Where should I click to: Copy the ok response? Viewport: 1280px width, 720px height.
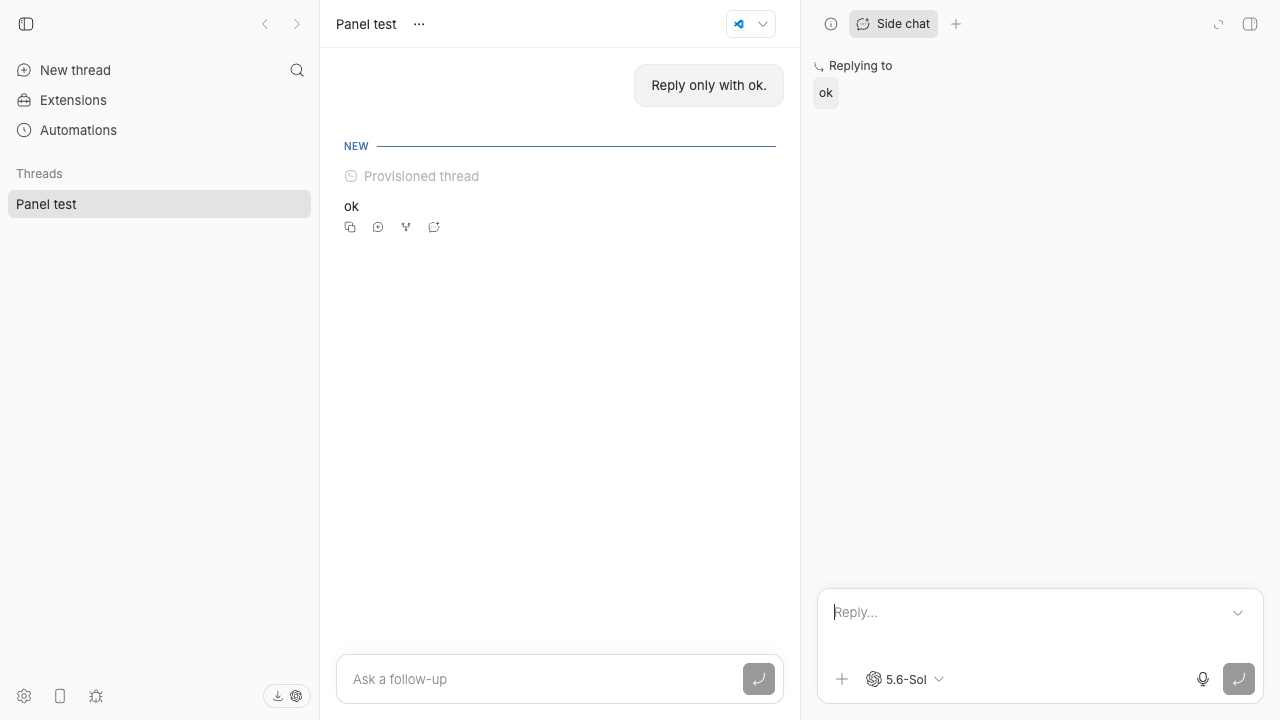(x=350, y=227)
